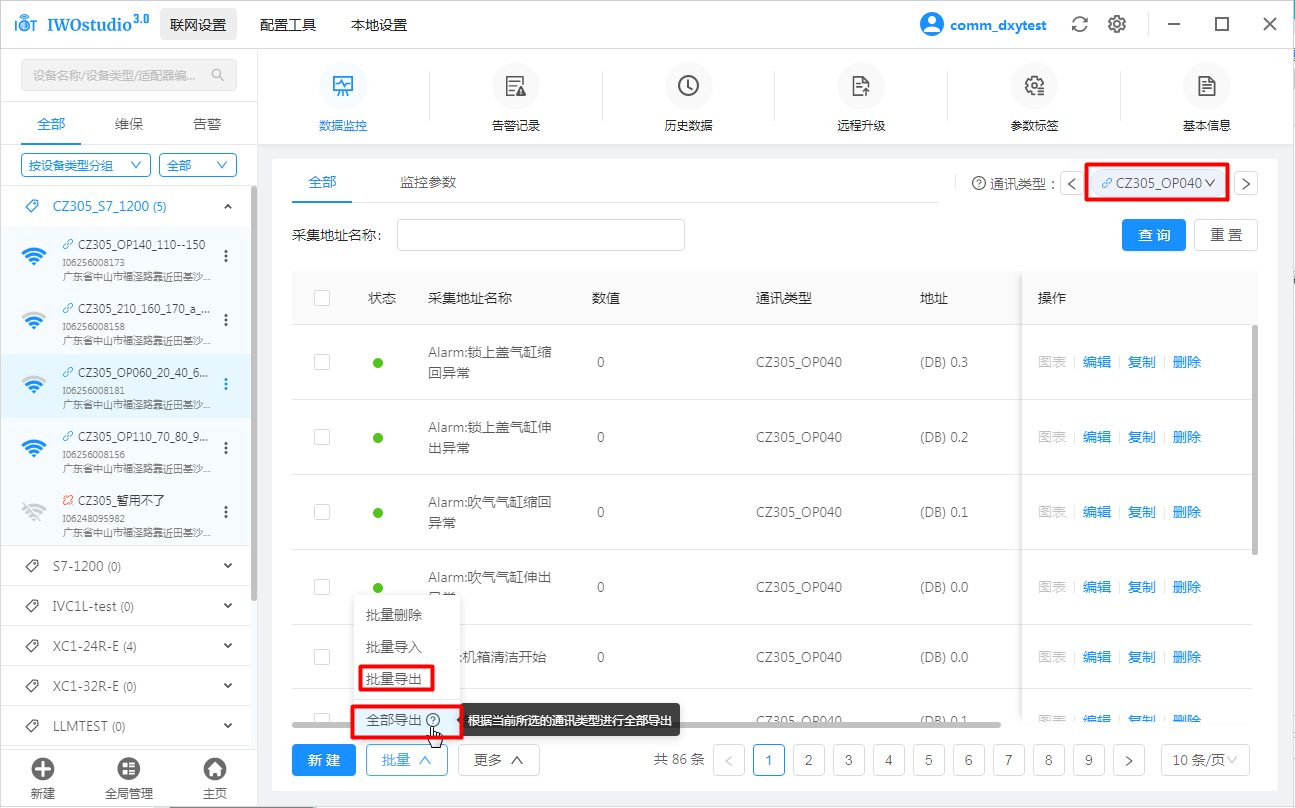Switch to the 监控参数 tab
This screenshot has width=1295, height=808.
[x=428, y=182]
